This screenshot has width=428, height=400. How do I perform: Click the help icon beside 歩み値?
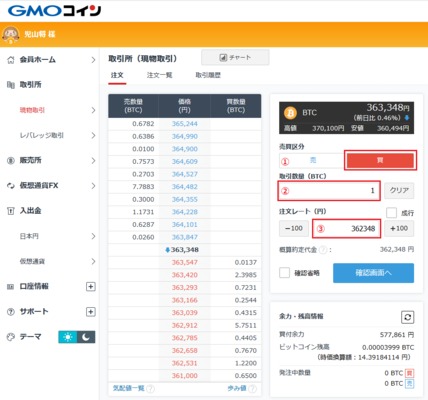coord(253,389)
